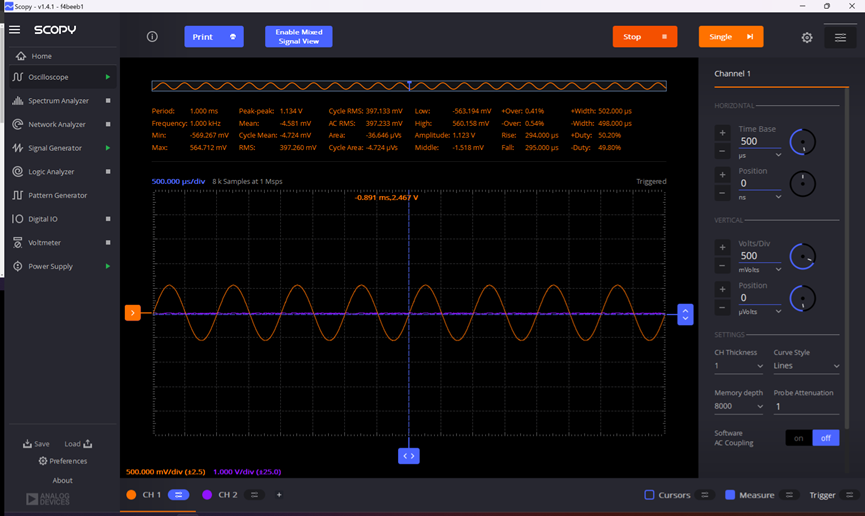Open Preferences in the sidebar
Image resolution: width=865 pixels, height=516 pixels.
click(x=63, y=461)
